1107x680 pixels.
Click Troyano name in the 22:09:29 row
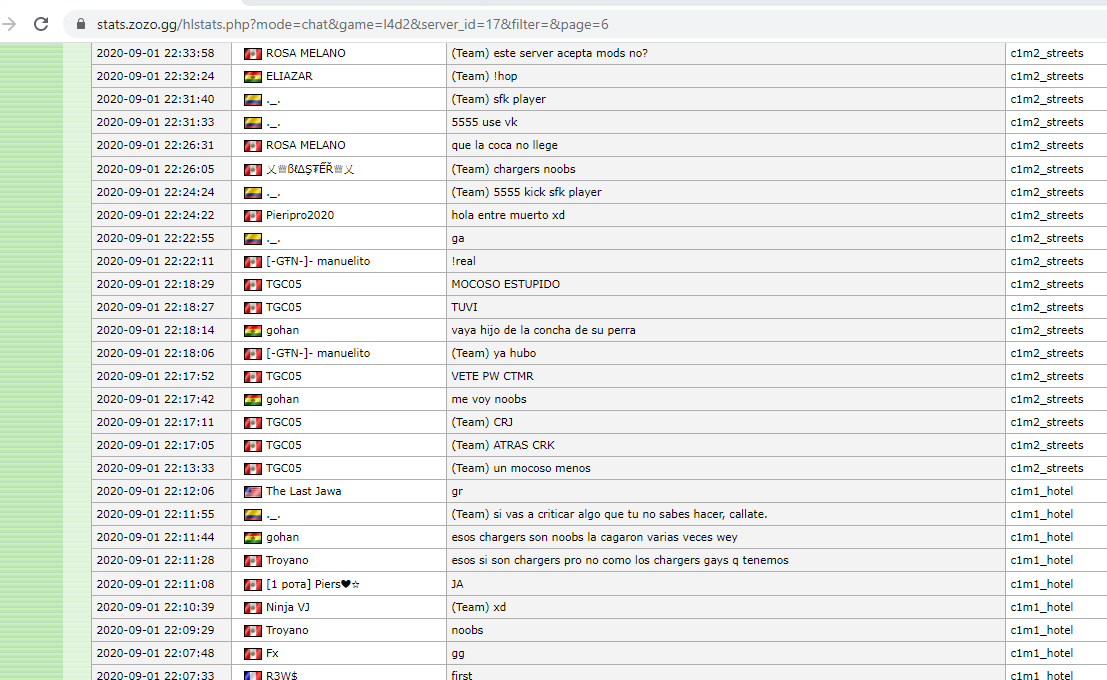(287, 630)
